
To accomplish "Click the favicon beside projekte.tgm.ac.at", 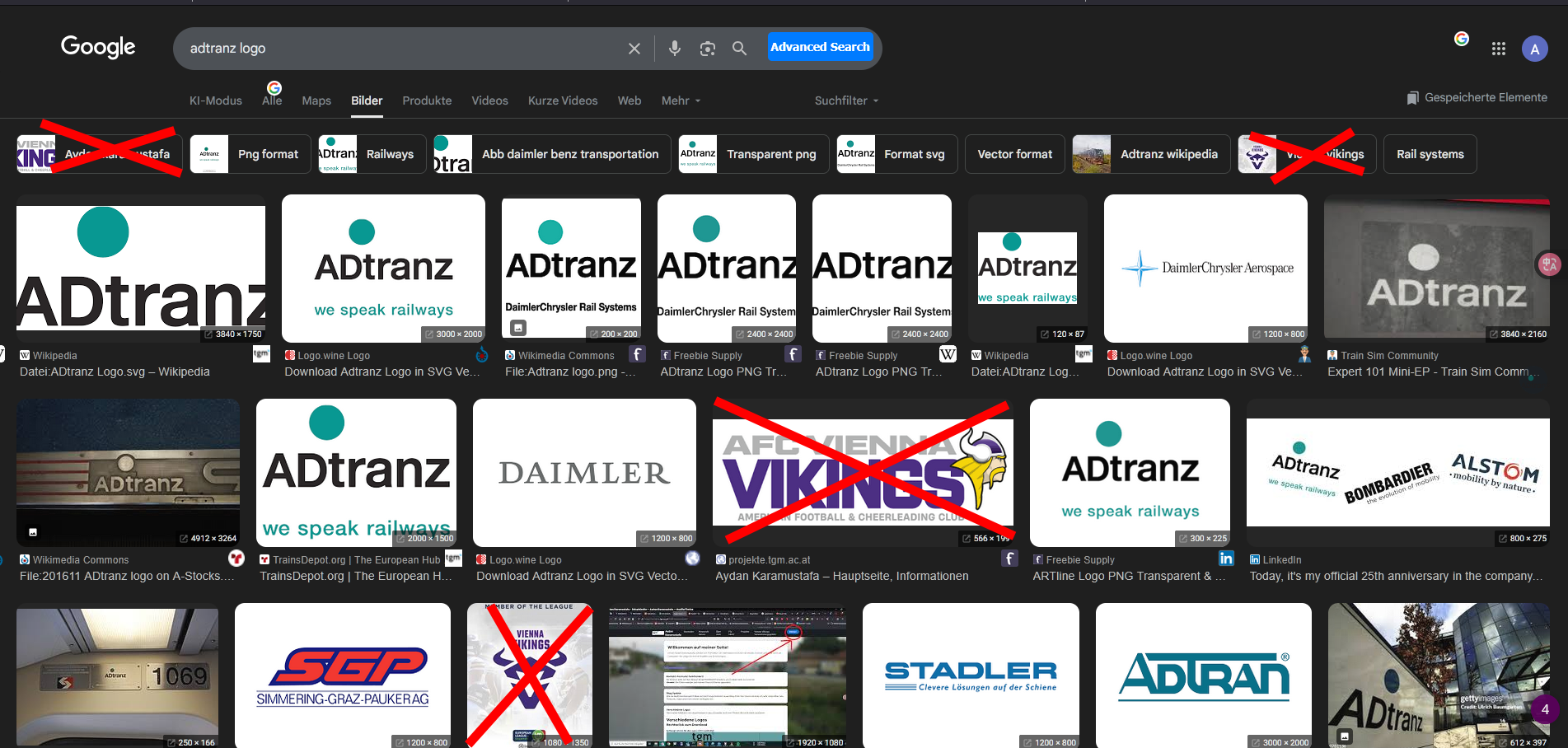I will (721, 559).
